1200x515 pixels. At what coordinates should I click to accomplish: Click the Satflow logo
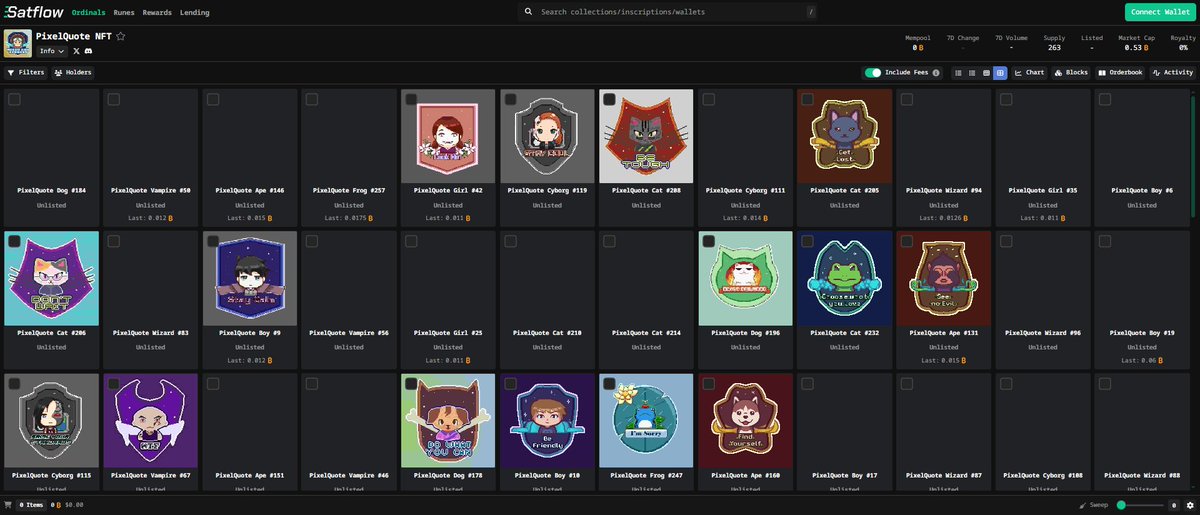35,12
